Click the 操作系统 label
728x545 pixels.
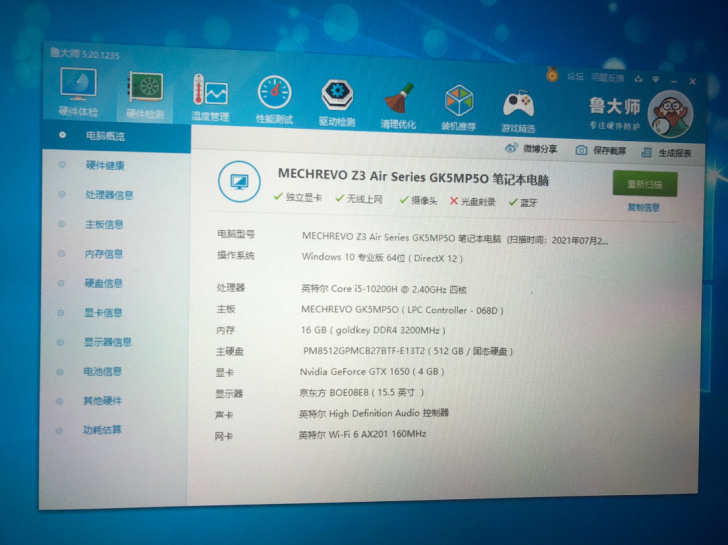235,255
